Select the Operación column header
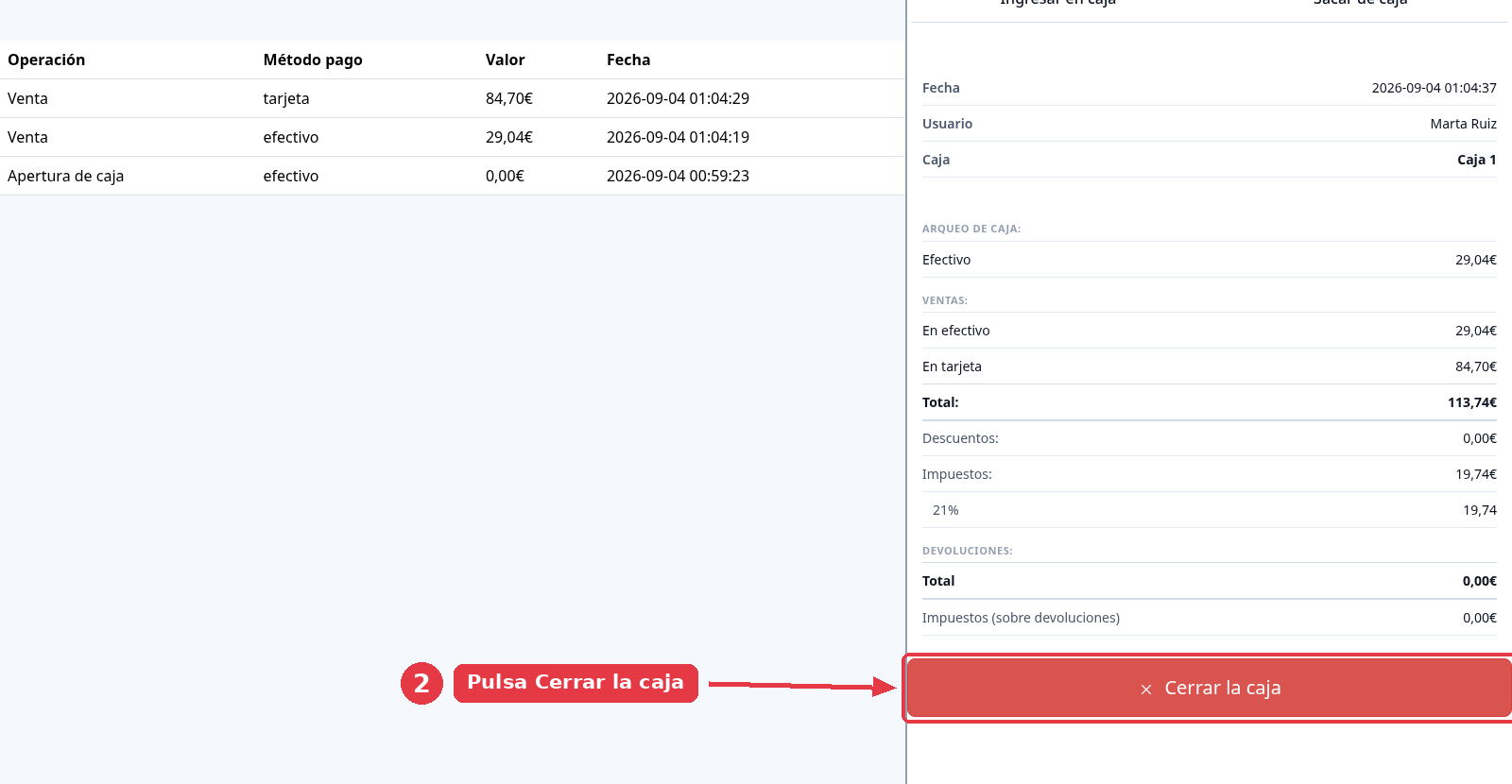1512x784 pixels. pos(46,60)
